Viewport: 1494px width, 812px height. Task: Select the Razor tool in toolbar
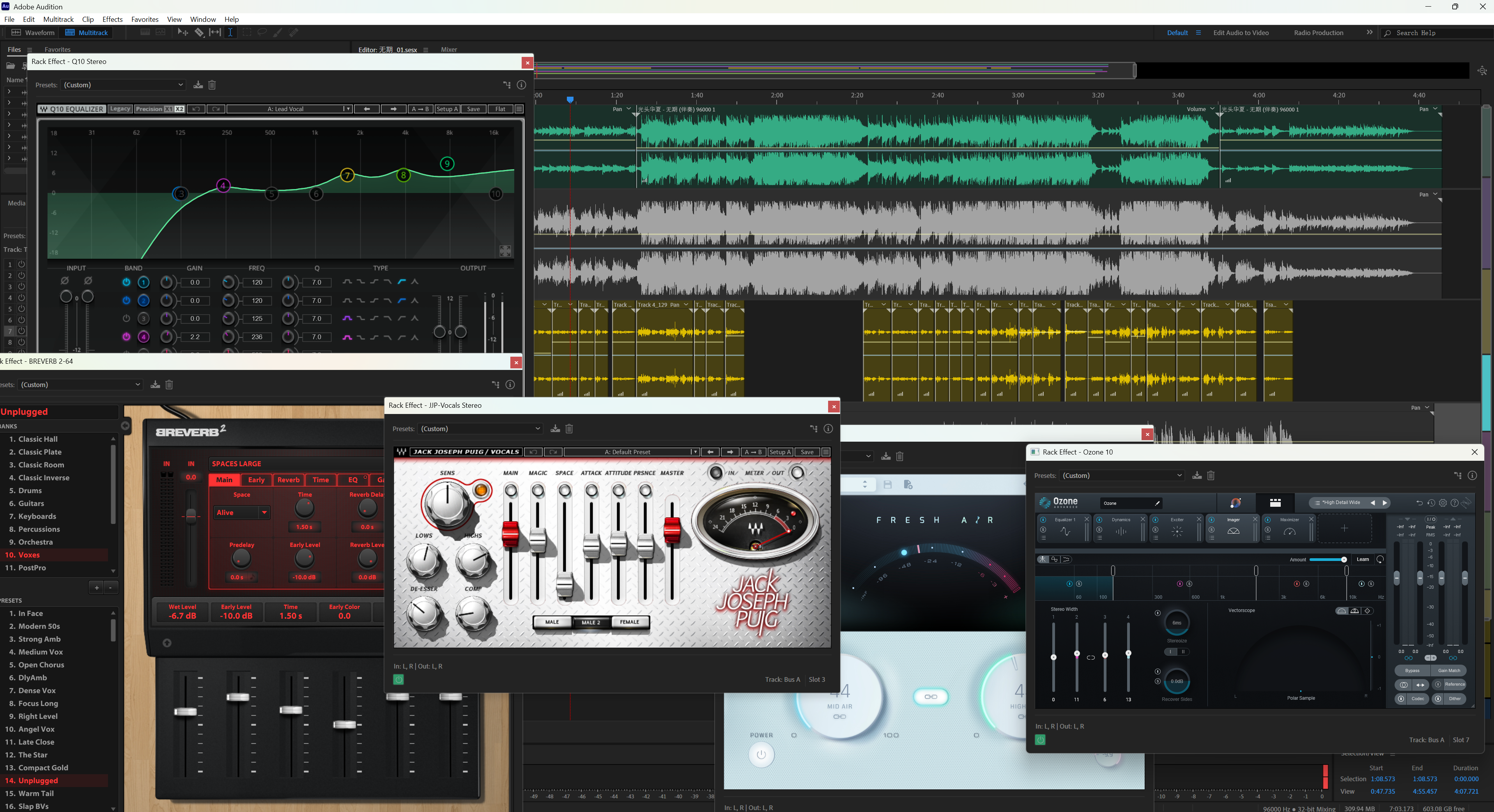(199, 32)
